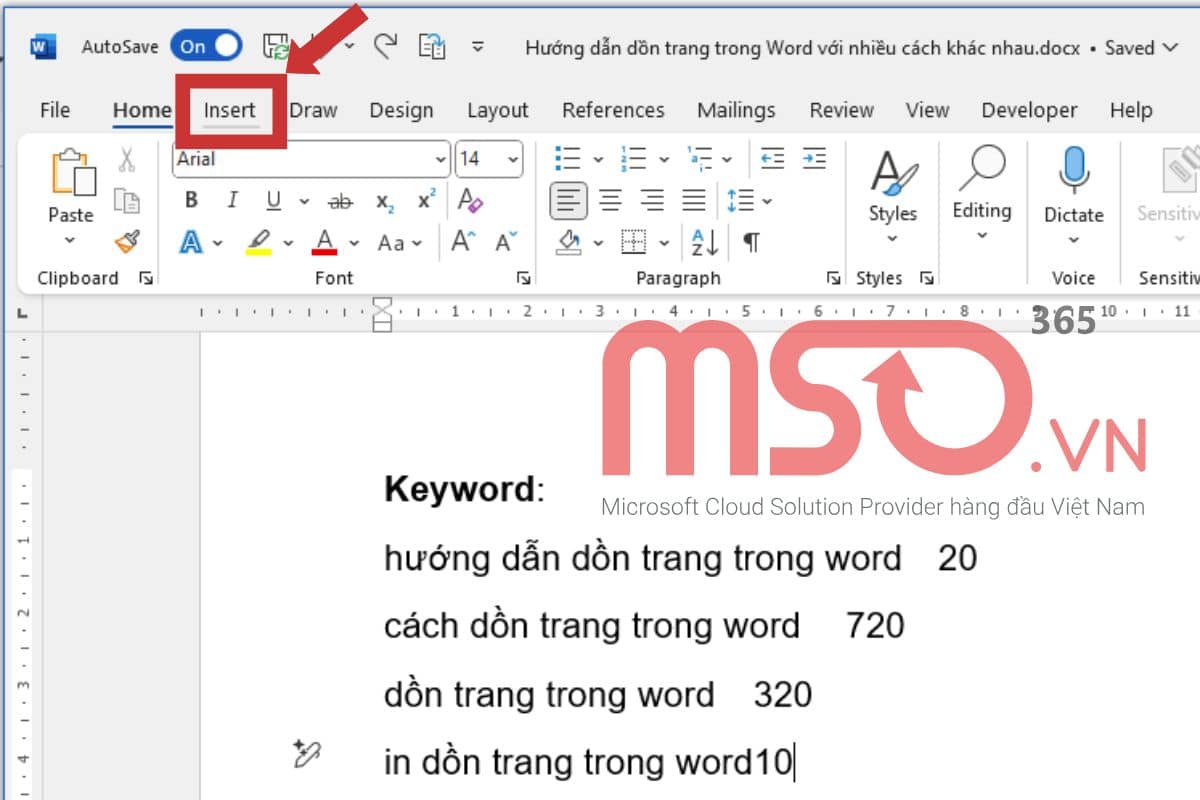1200x800 pixels.
Task: Justify the paragraph text
Action: click(694, 201)
